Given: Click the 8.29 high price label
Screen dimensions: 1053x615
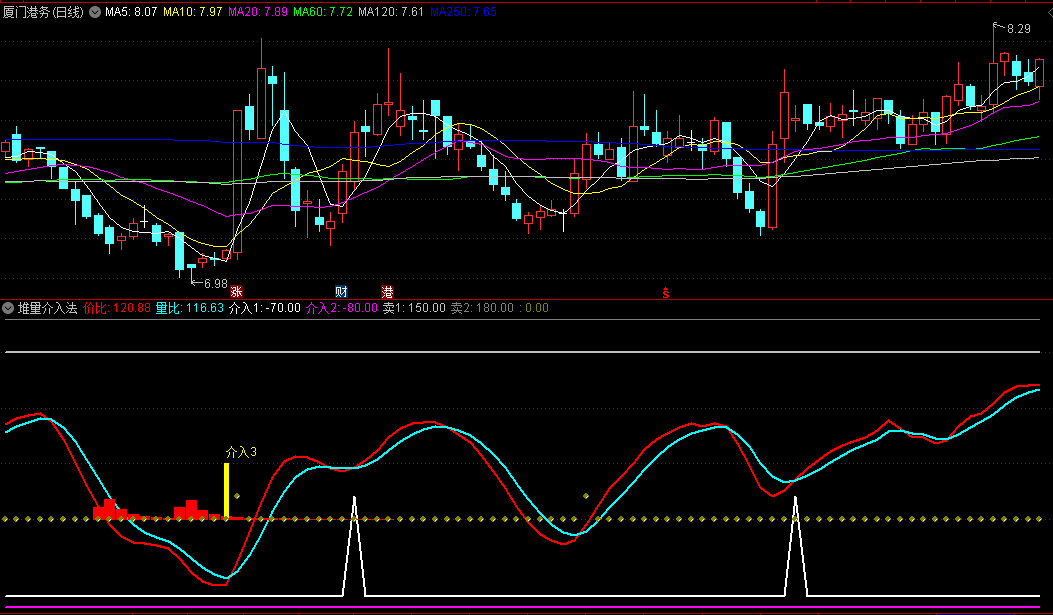Looking at the screenshot, I should tap(1019, 29).
